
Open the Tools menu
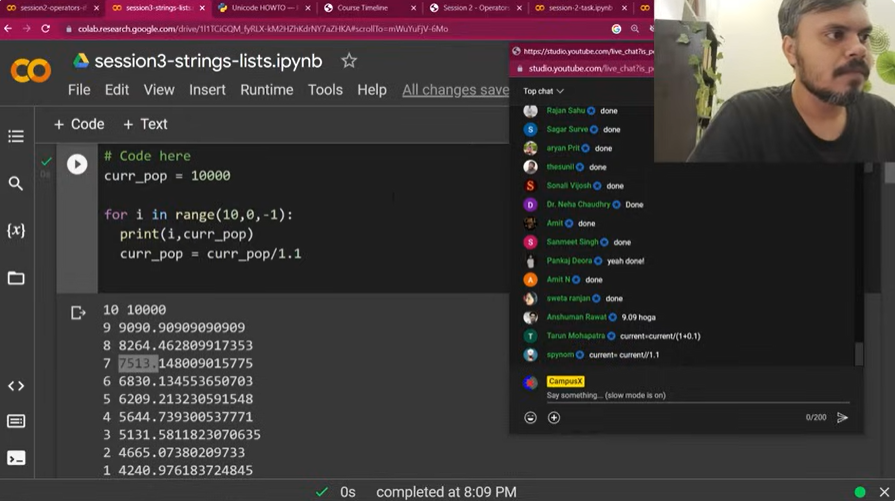pos(325,90)
